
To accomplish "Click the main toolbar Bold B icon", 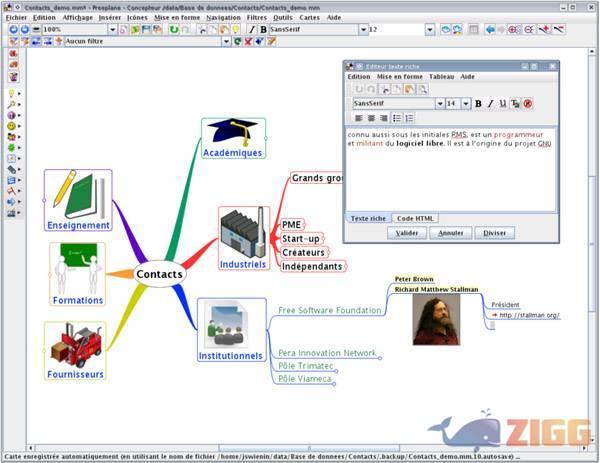I will [x=264, y=30].
